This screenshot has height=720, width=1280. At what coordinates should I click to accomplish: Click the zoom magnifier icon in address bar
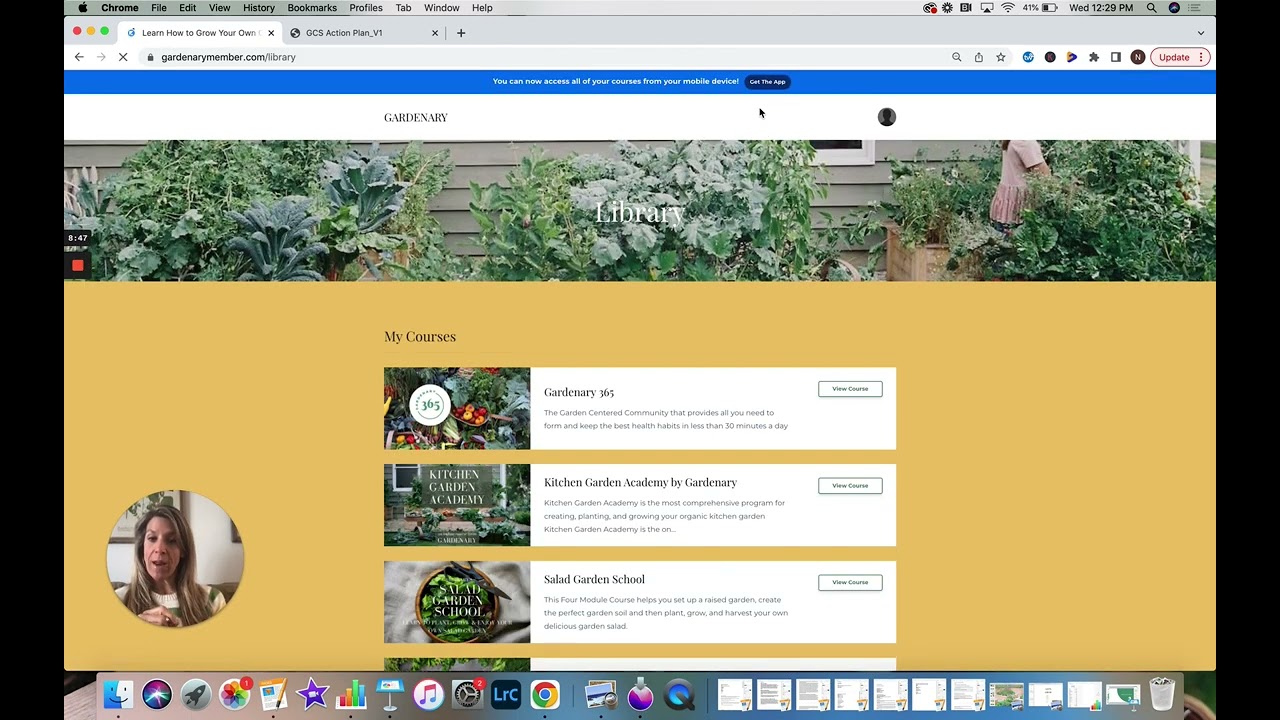(x=956, y=57)
